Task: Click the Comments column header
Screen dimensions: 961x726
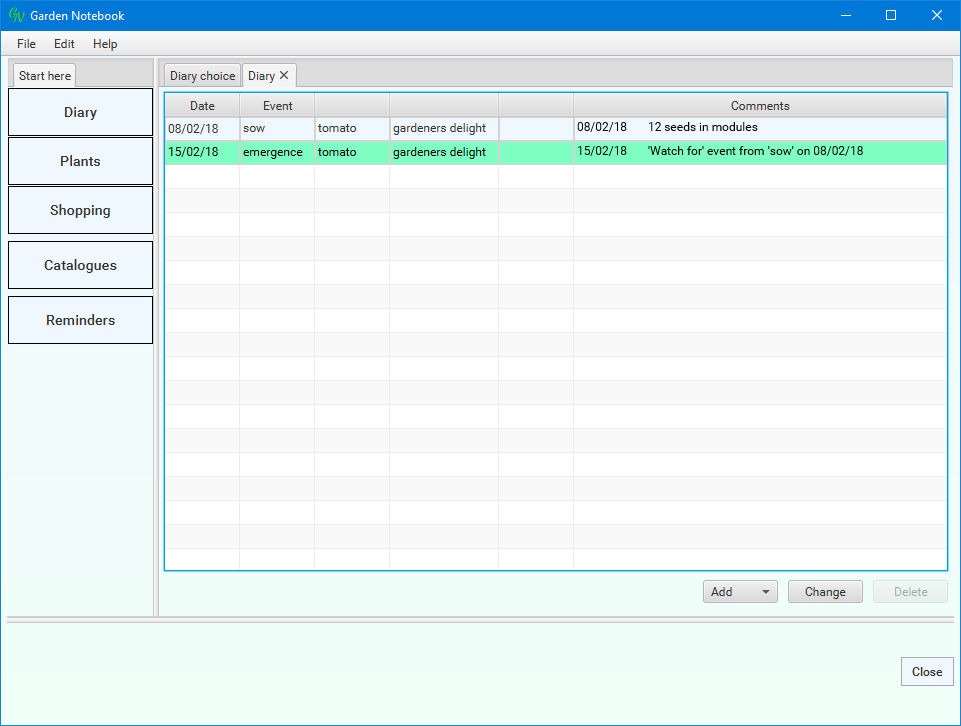Action: [759, 106]
